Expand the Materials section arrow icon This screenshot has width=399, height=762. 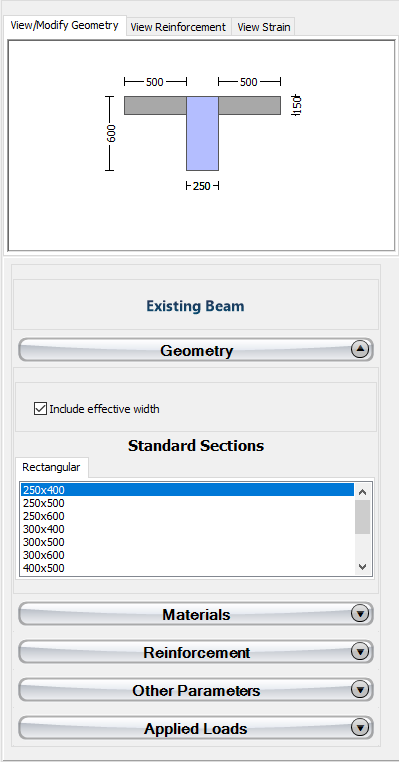coord(360,614)
